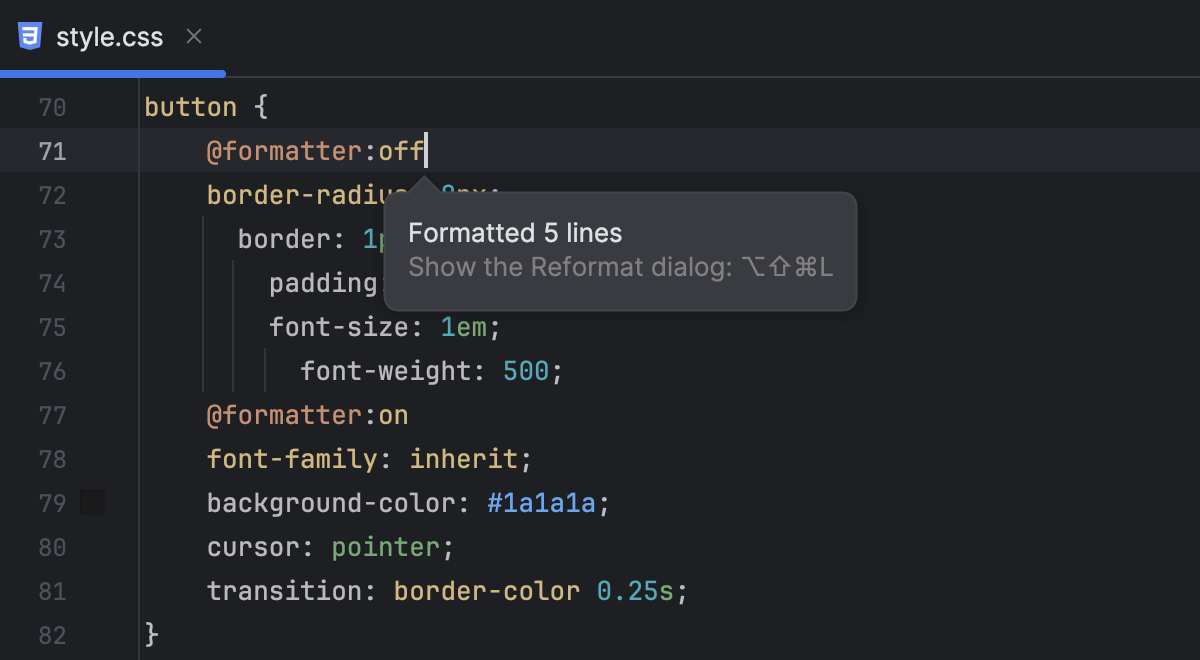Click the cursor: pointer value

coord(385,546)
